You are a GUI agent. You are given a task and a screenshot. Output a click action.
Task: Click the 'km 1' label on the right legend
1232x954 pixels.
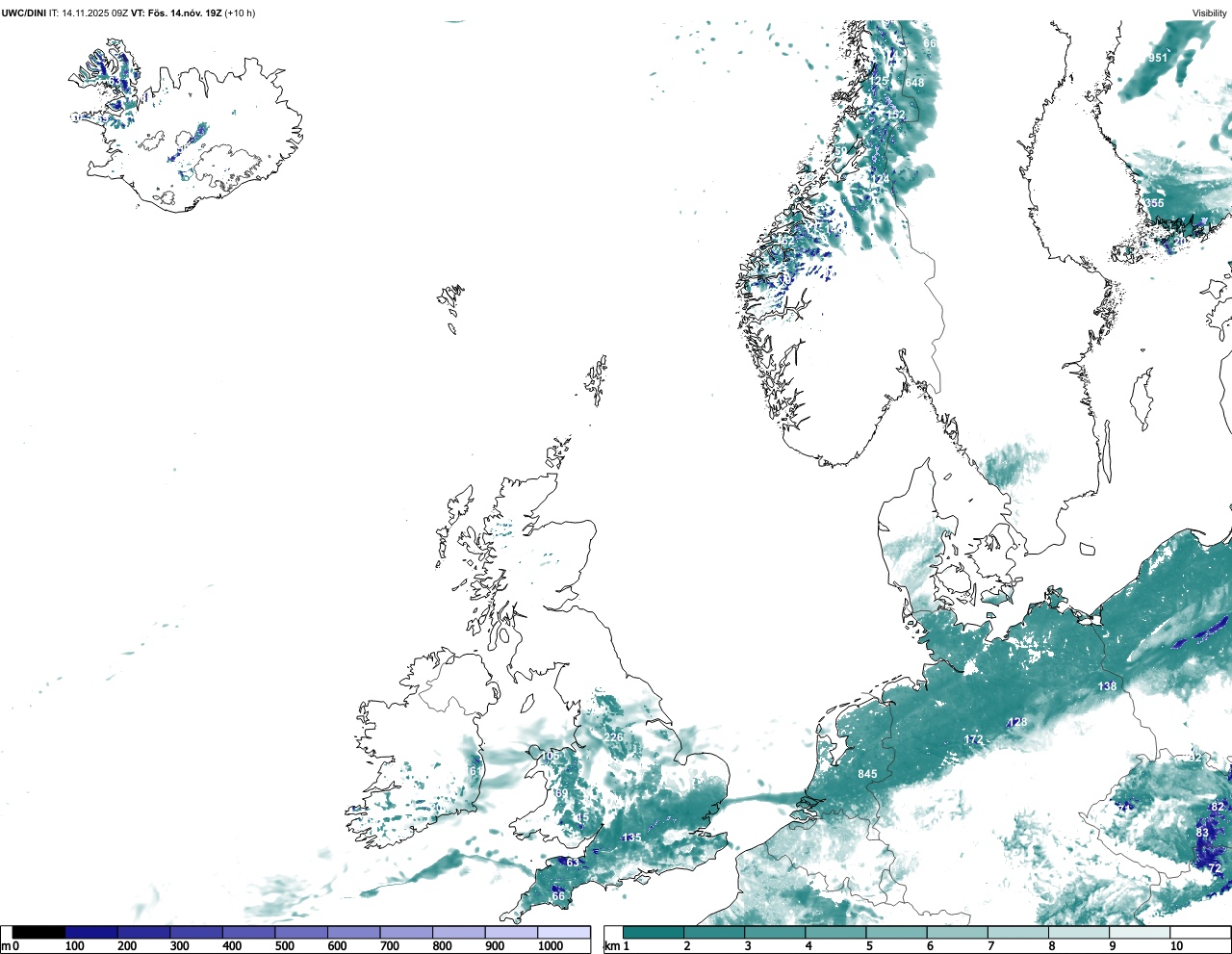tap(616, 946)
